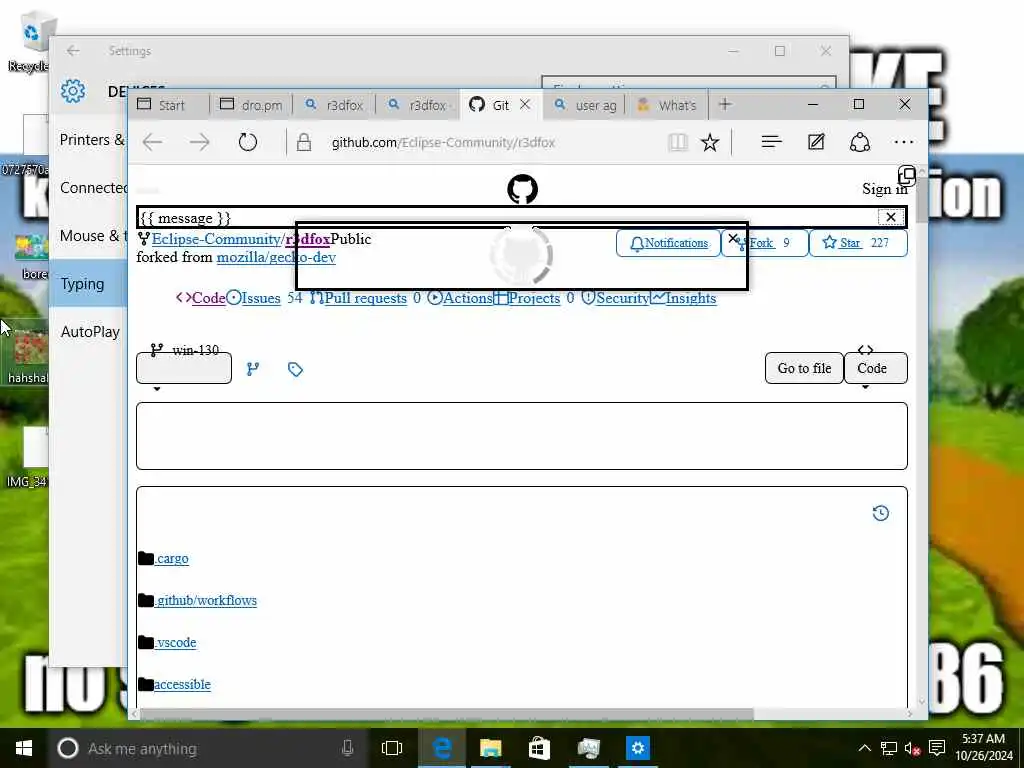Viewport: 1024px width, 768px height.
Task: Click the Notifications button
Action: [x=668, y=243]
